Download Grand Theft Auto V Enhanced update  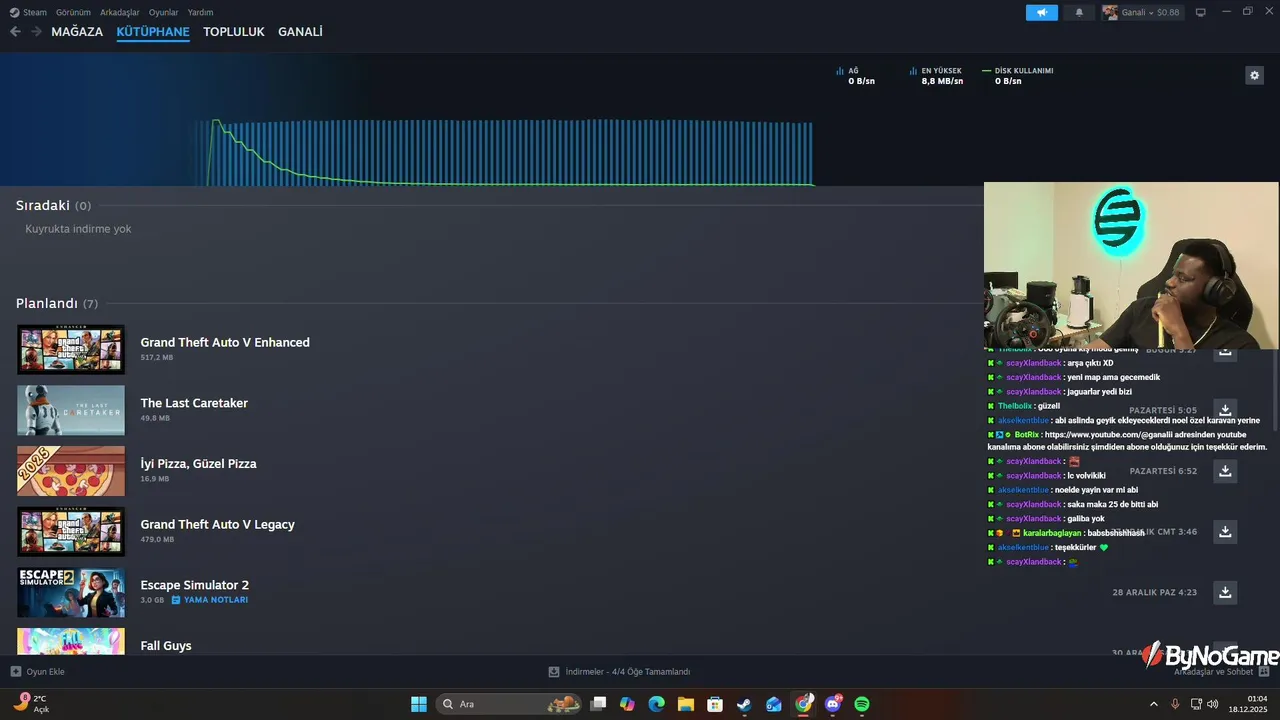tap(1225, 351)
